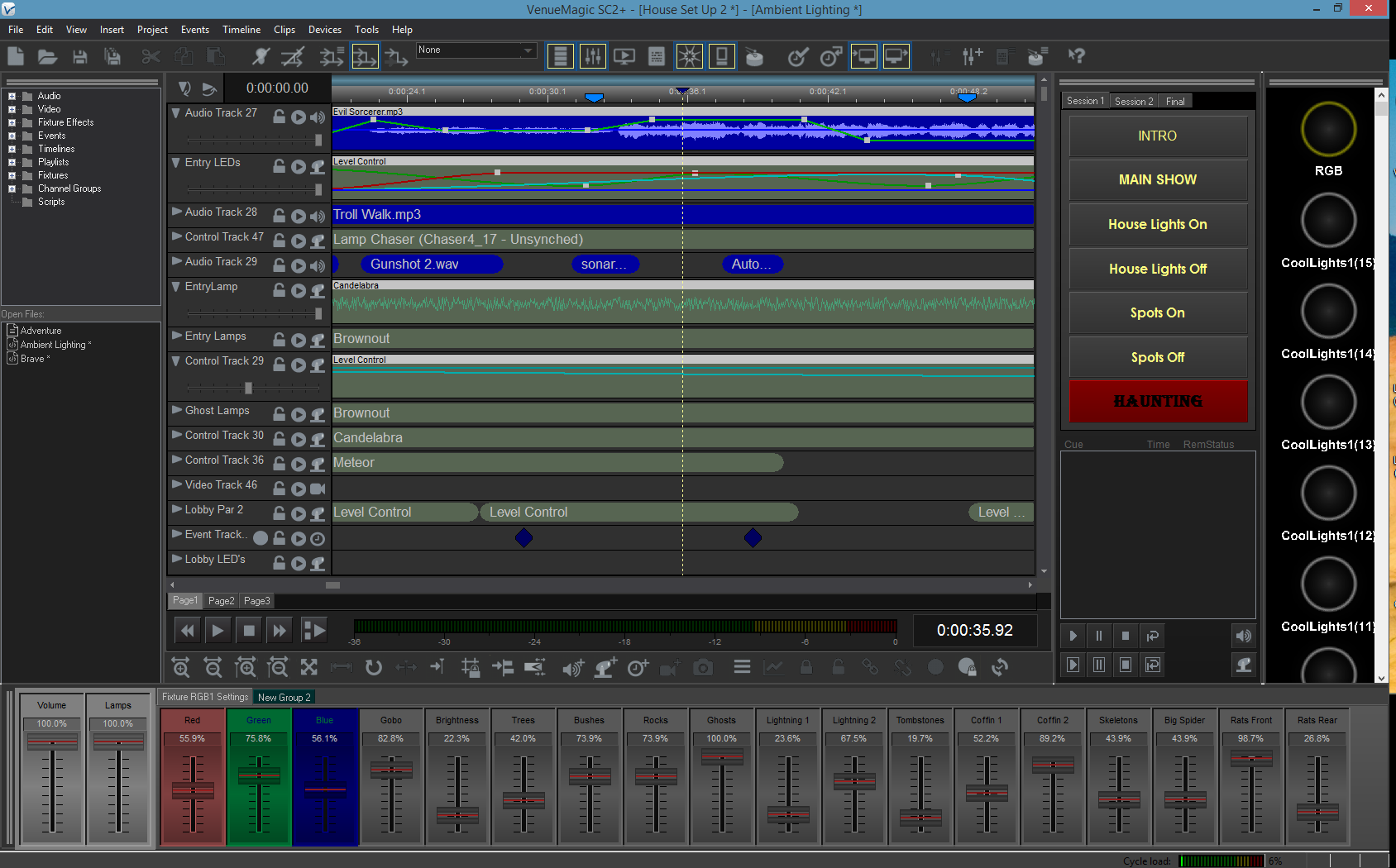Click the loop refresh arrow icon
1396x868 pixels.
(x=374, y=667)
